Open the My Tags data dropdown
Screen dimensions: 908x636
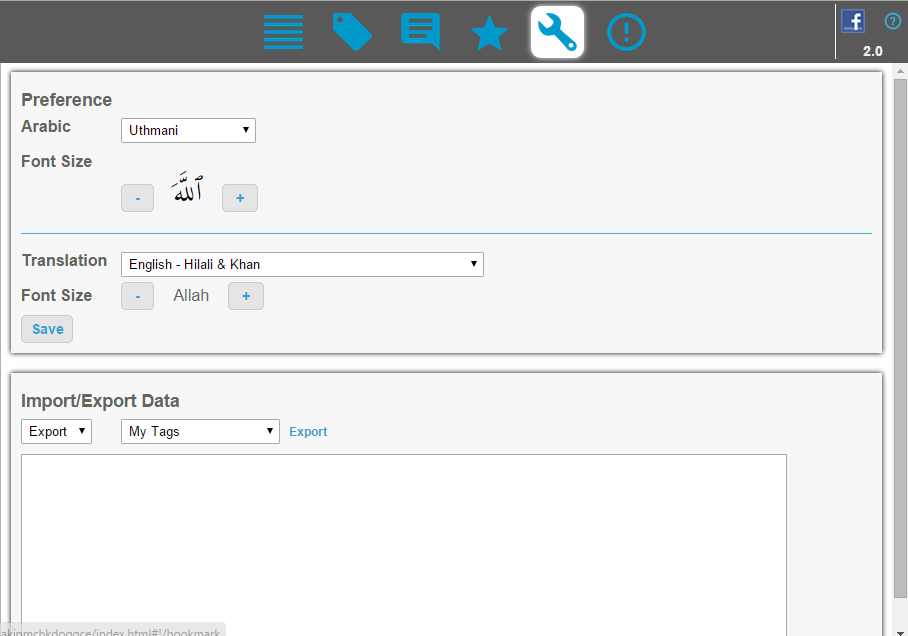tap(200, 432)
